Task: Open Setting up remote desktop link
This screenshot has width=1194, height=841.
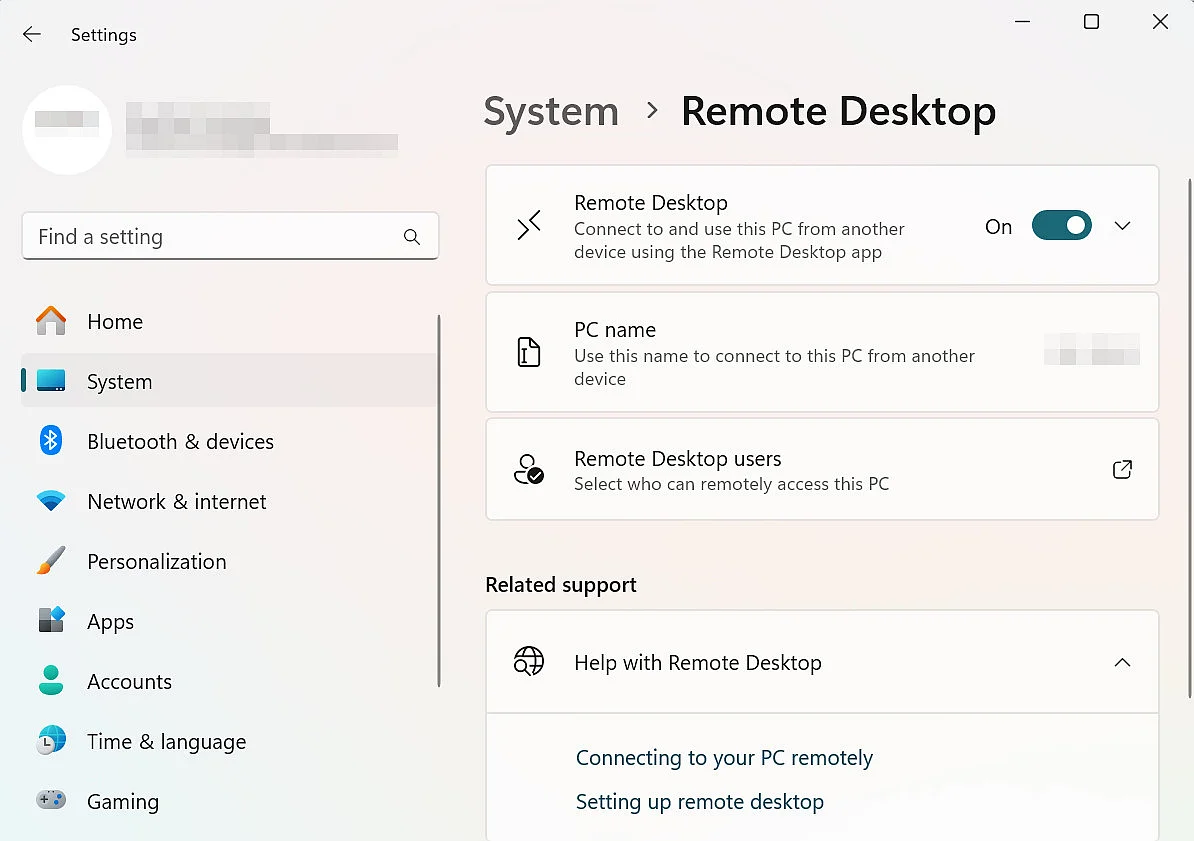Action: tap(700, 801)
